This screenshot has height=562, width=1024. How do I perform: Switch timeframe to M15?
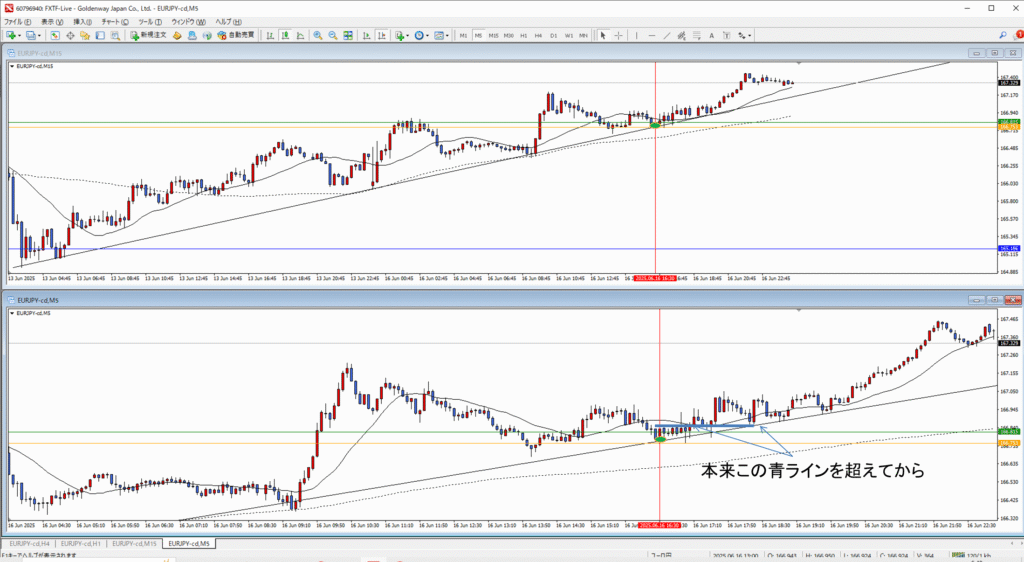pyautogui.click(x=493, y=35)
